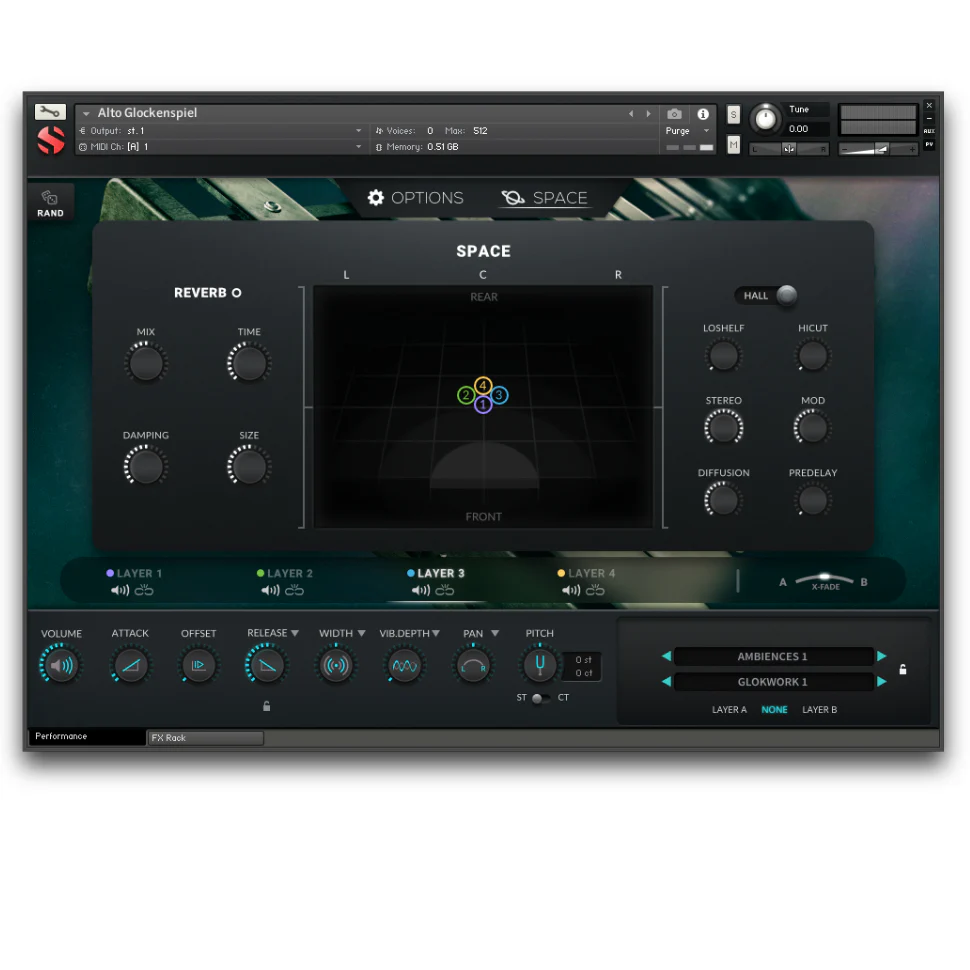
Task: Mute Layer 1 speaker icon
Action: [x=120, y=591]
